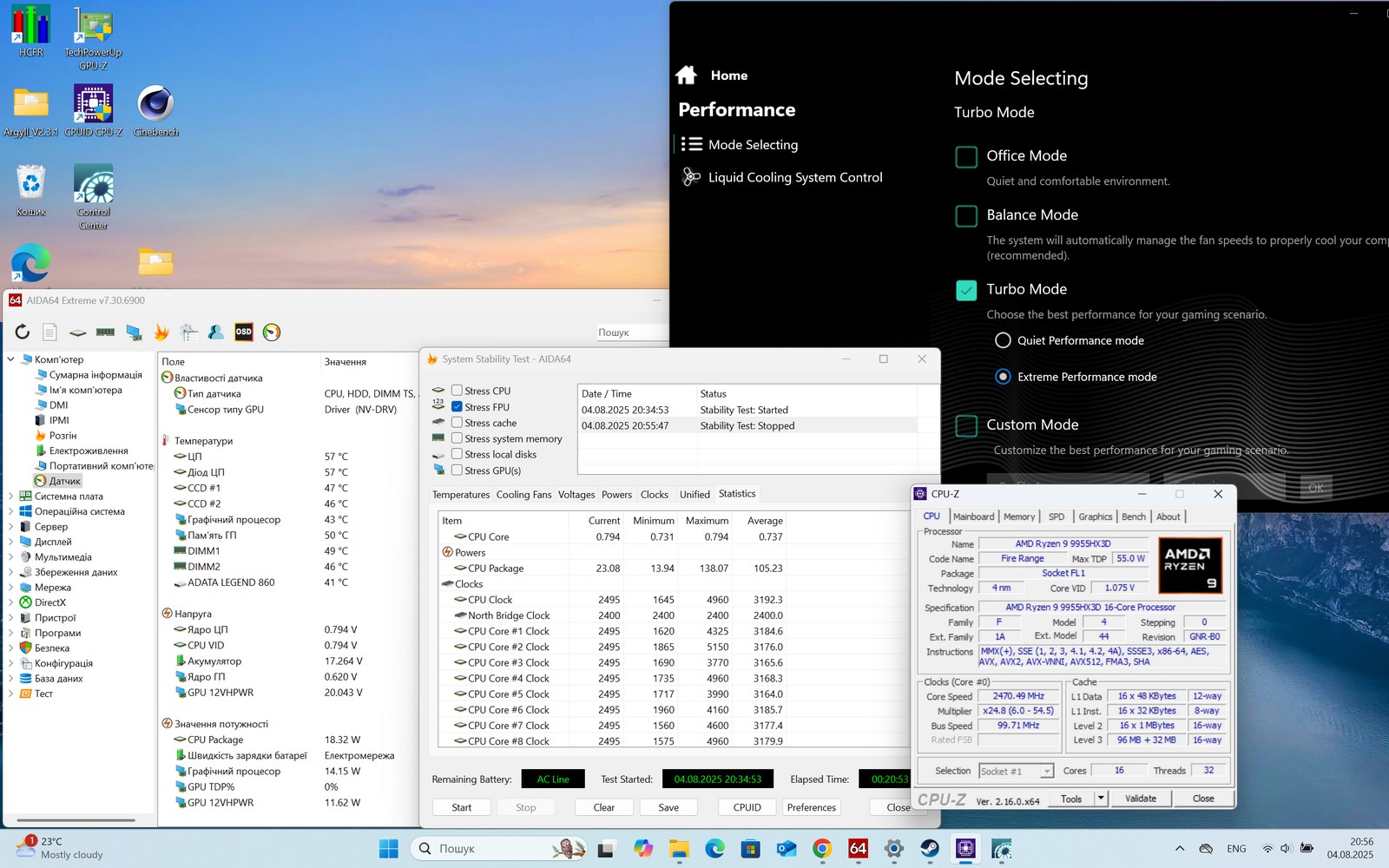Enable the Stress system memory checkbox
Screen dimensions: 1389x868
coord(457,438)
